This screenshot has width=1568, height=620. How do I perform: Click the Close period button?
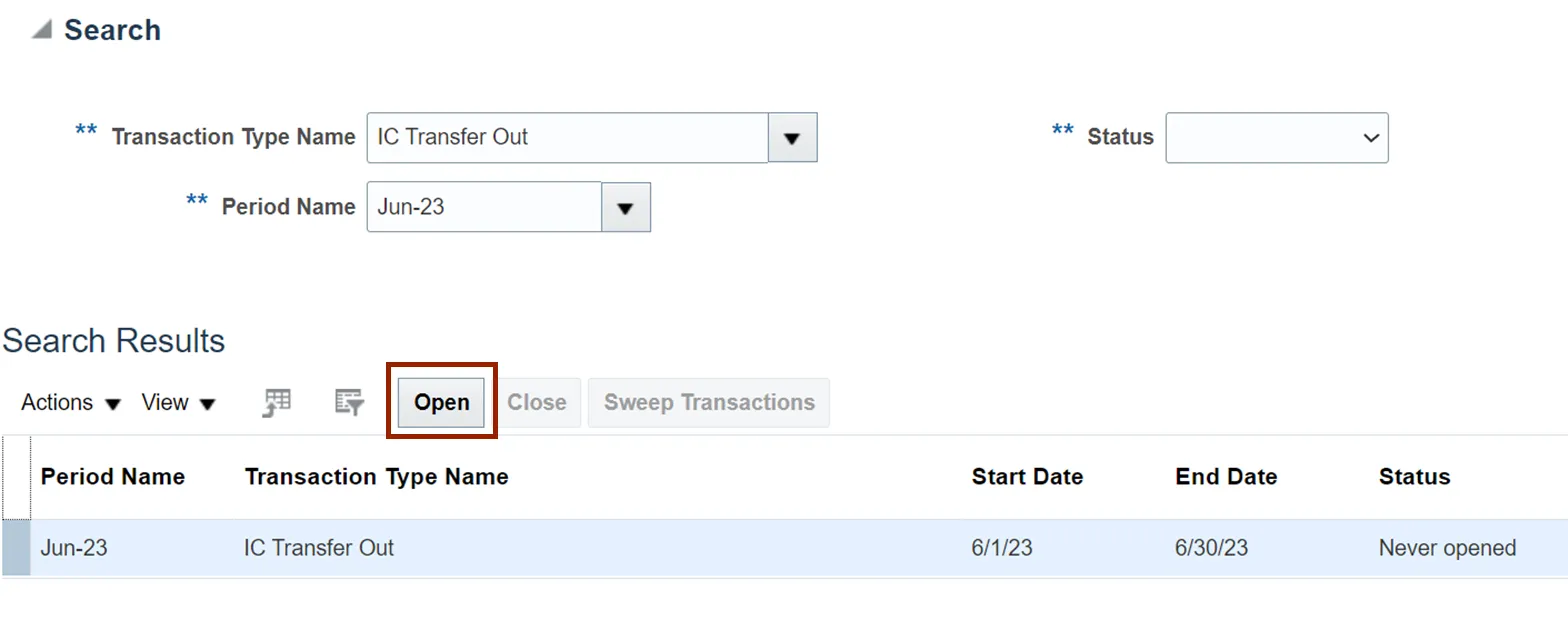(537, 402)
